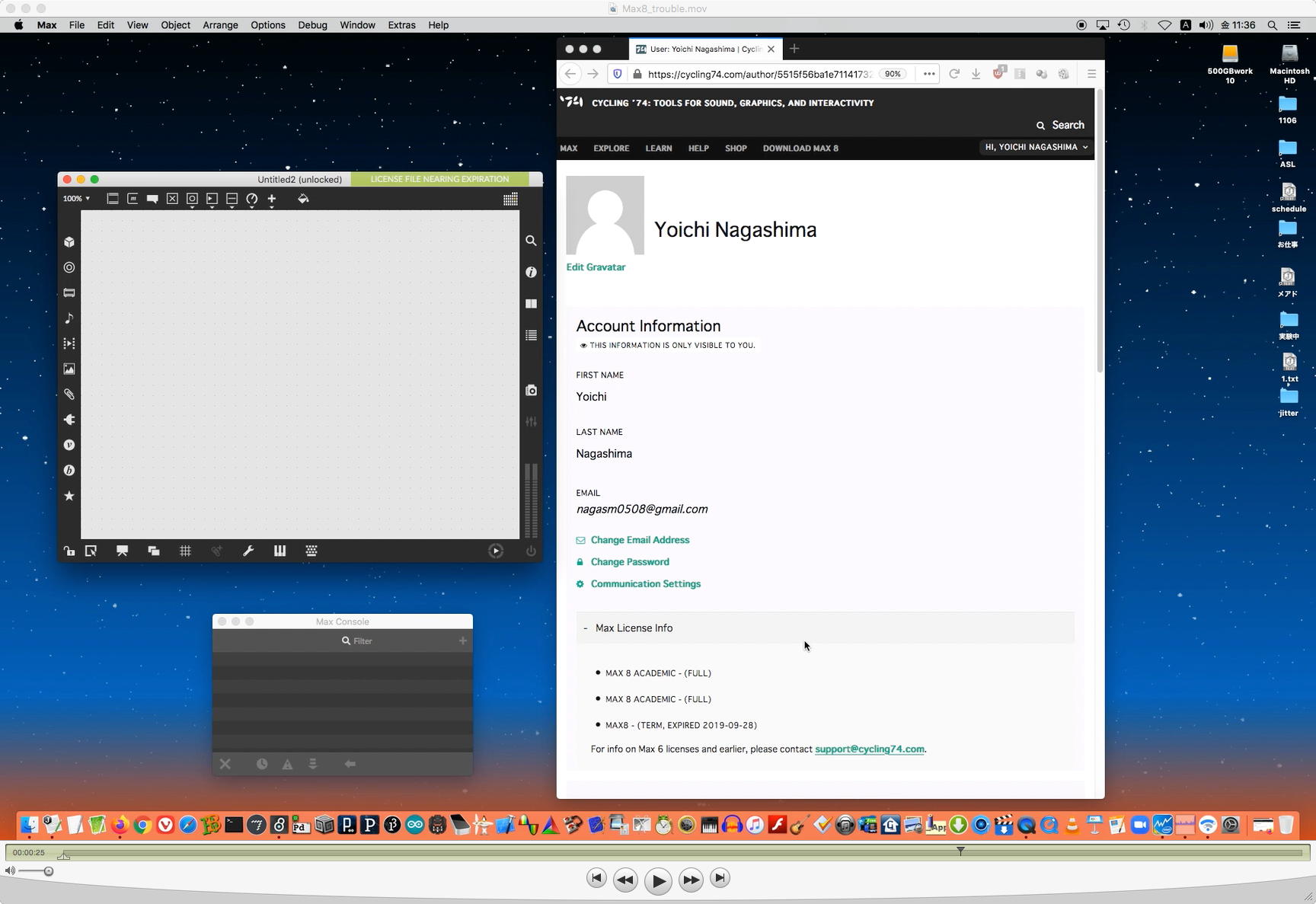Open the Plug-ins icon in Max left sidebar
This screenshot has width=1316, height=904.
[x=69, y=420]
